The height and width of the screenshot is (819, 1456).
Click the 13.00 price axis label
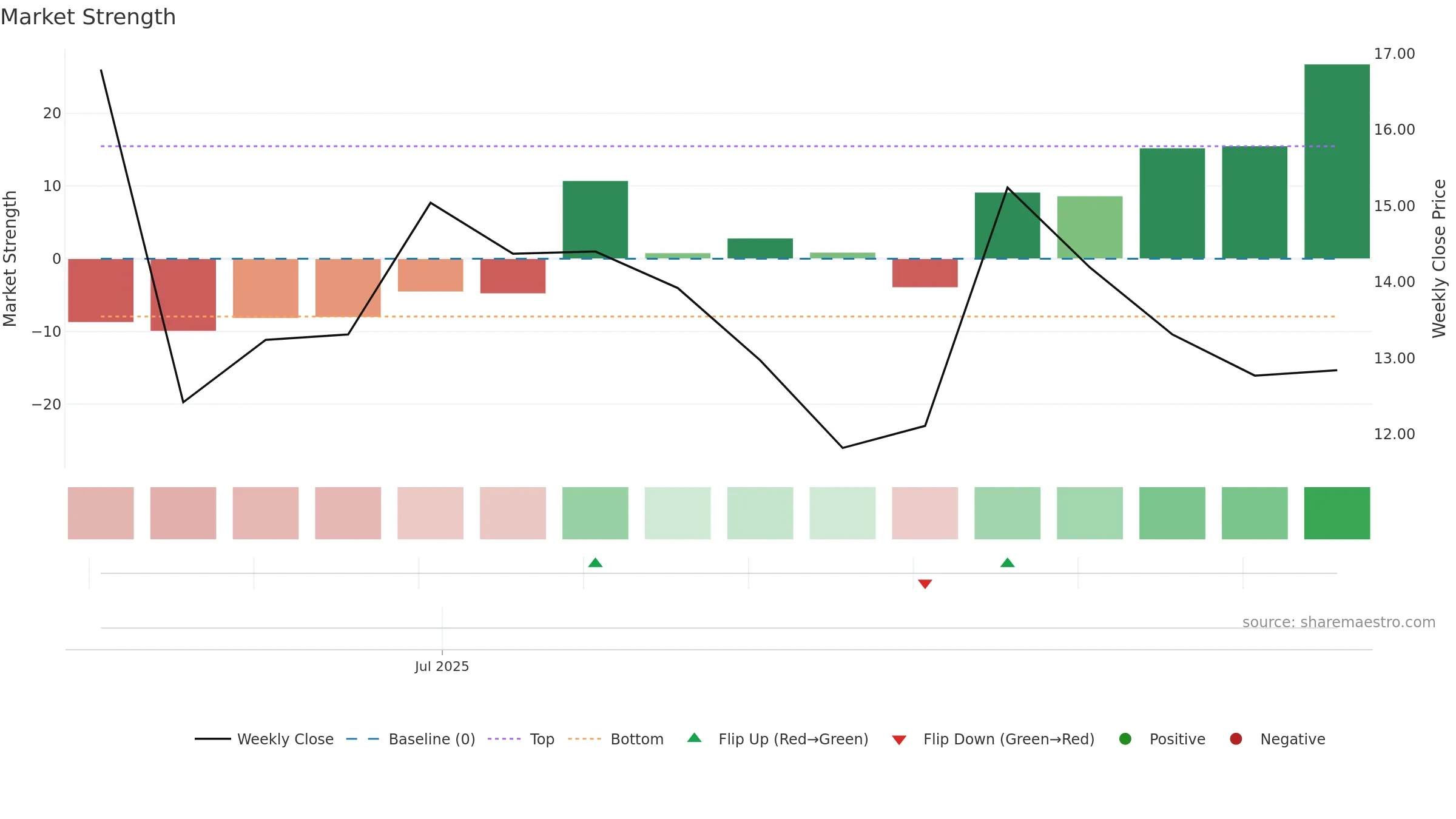pyautogui.click(x=1394, y=359)
